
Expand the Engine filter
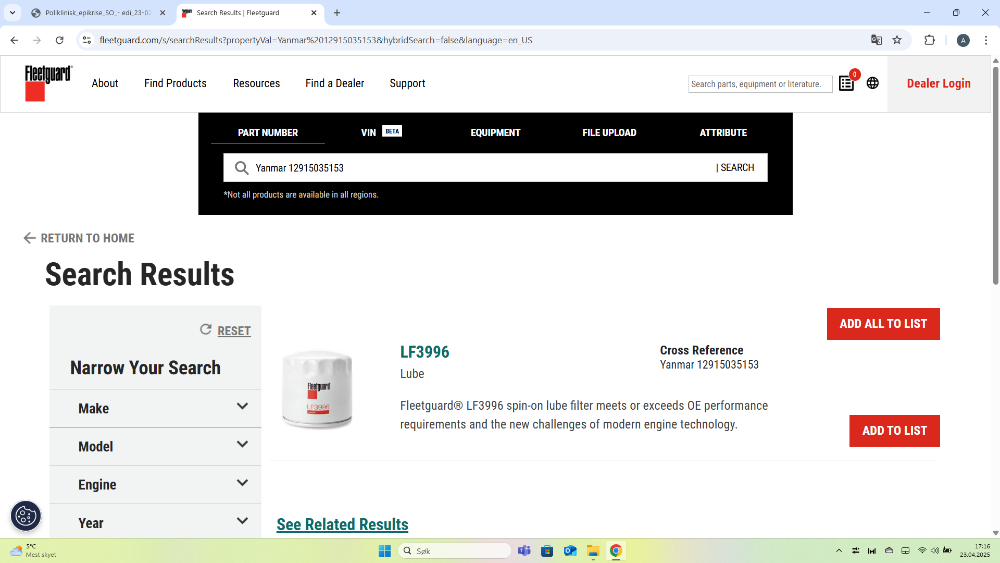point(156,485)
